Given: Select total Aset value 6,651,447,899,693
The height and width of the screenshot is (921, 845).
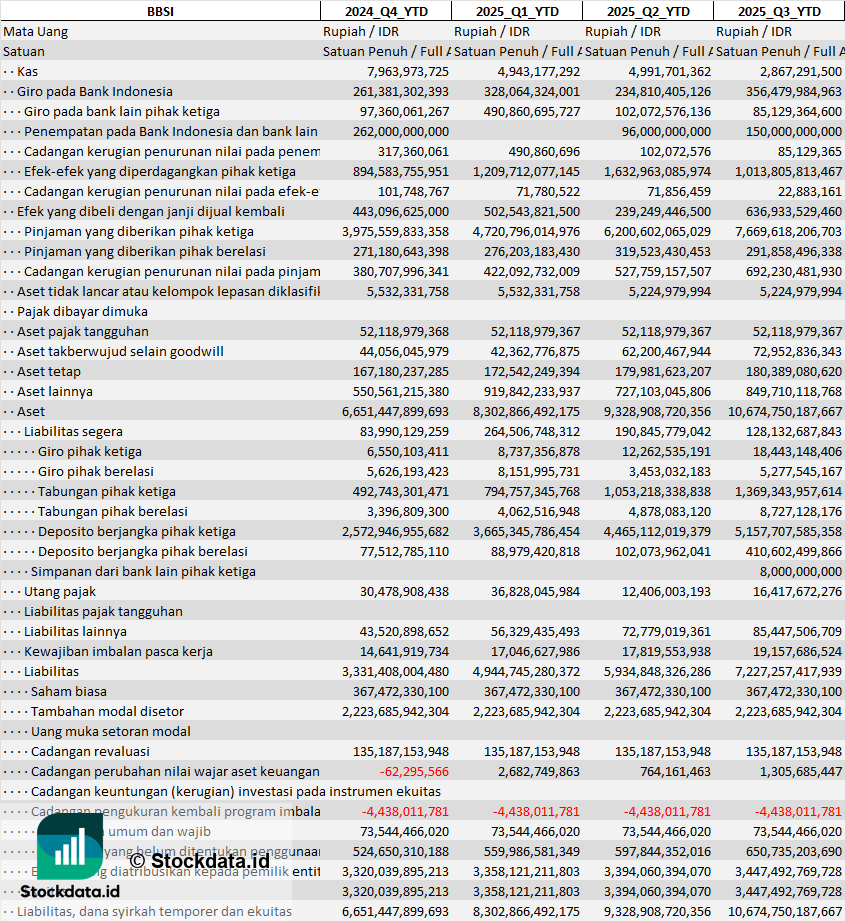Looking at the screenshot, I should click(395, 411).
